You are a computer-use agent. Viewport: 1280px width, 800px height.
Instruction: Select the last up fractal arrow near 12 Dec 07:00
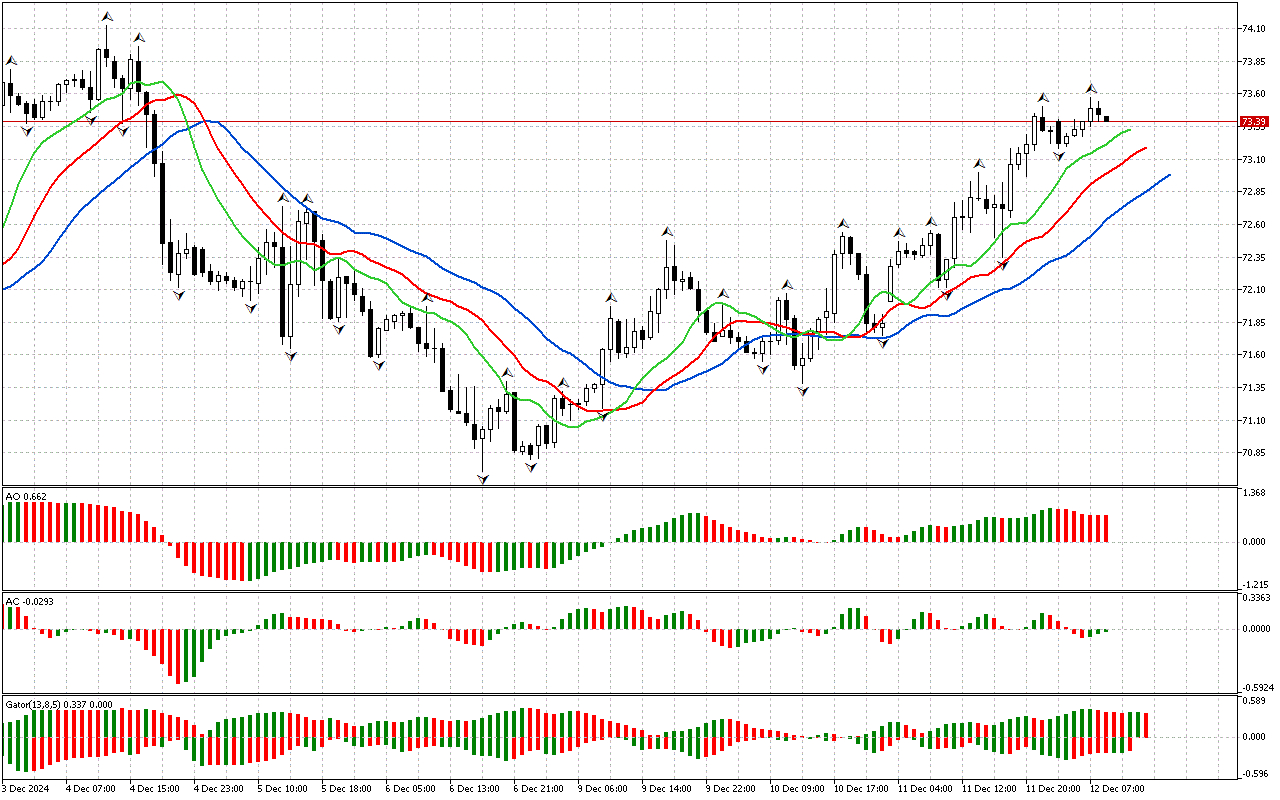[1092, 88]
